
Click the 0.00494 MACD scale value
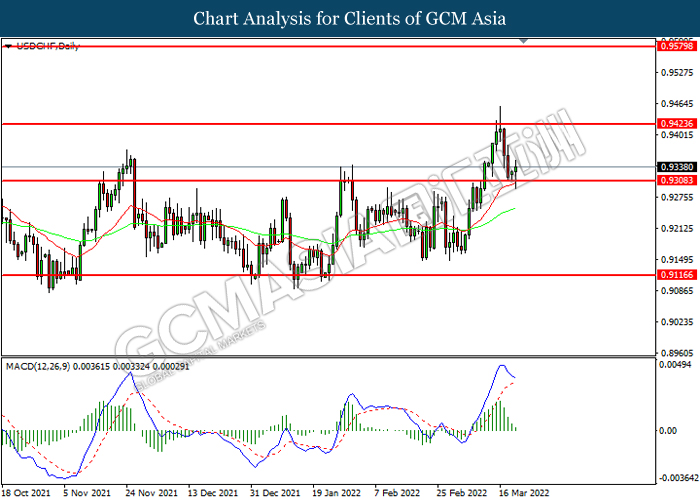[x=675, y=365]
